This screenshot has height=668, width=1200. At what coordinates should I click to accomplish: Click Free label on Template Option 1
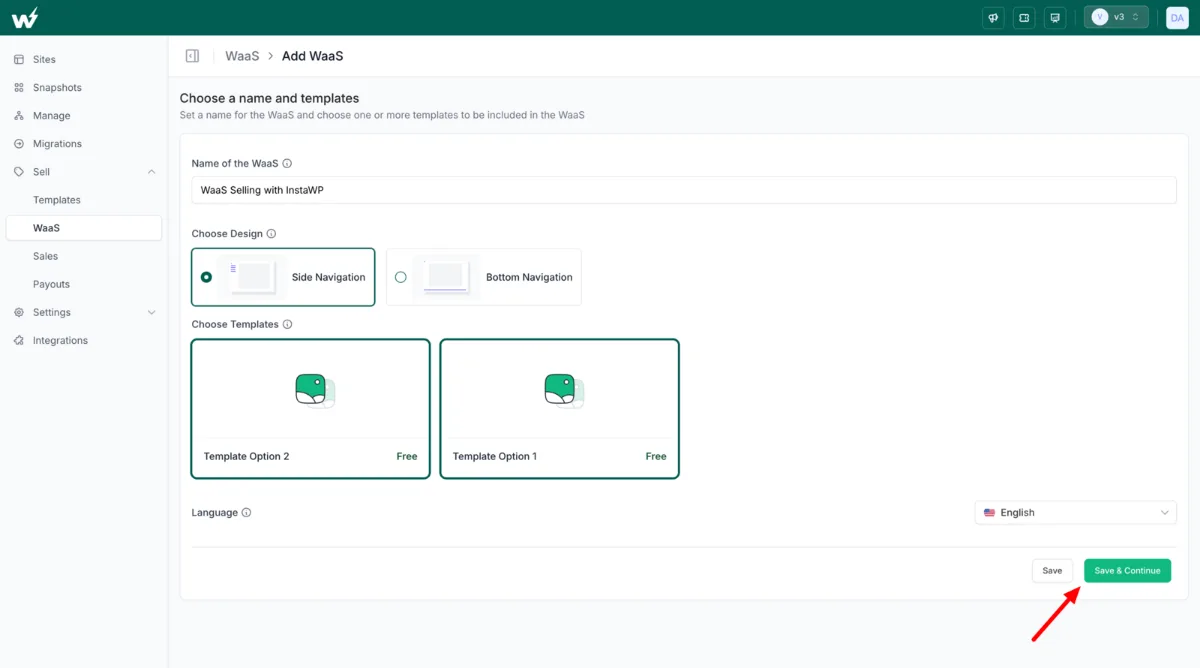point(656,456)
